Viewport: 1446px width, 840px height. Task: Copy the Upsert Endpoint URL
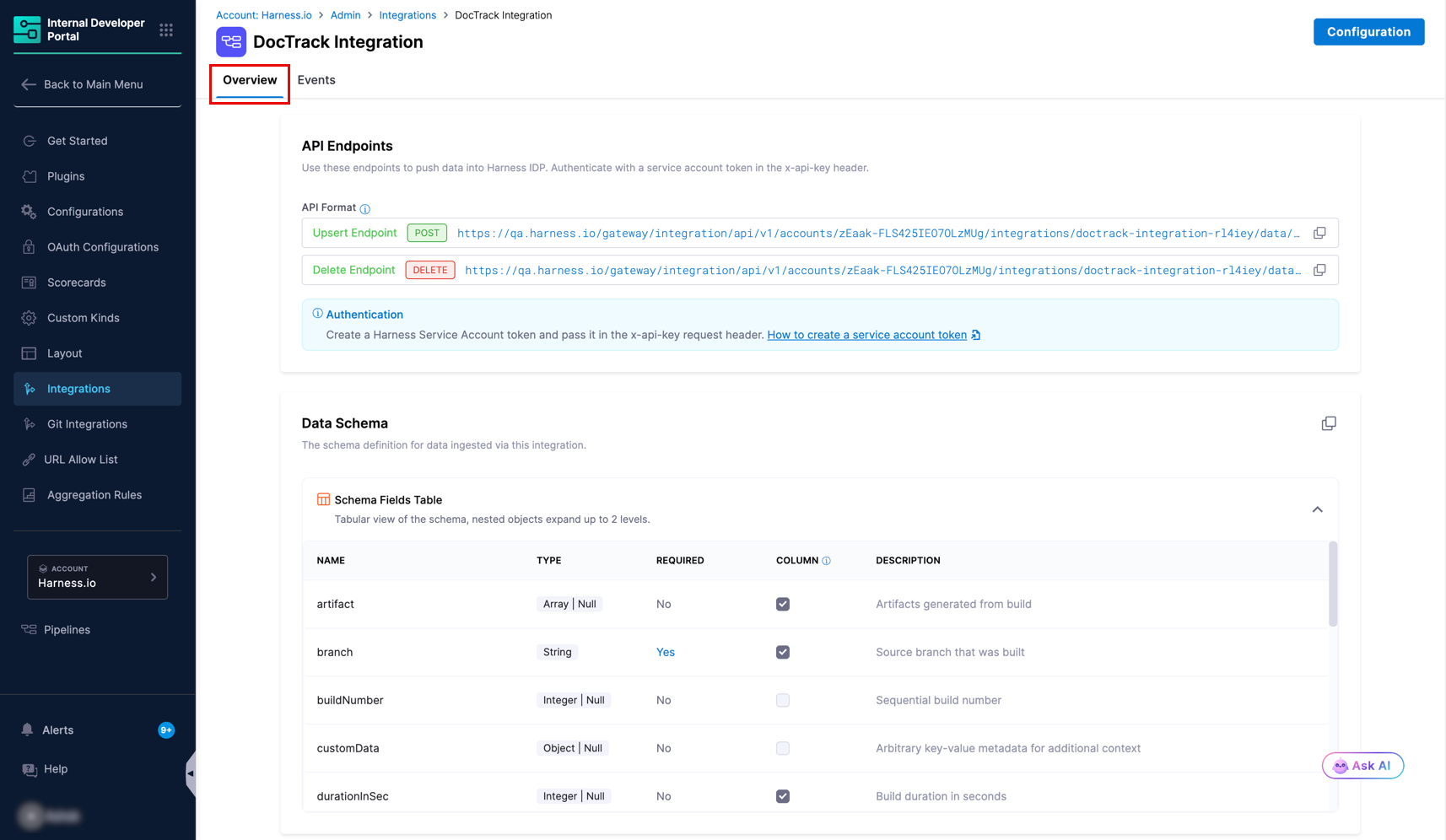[x=1319, y=233]
